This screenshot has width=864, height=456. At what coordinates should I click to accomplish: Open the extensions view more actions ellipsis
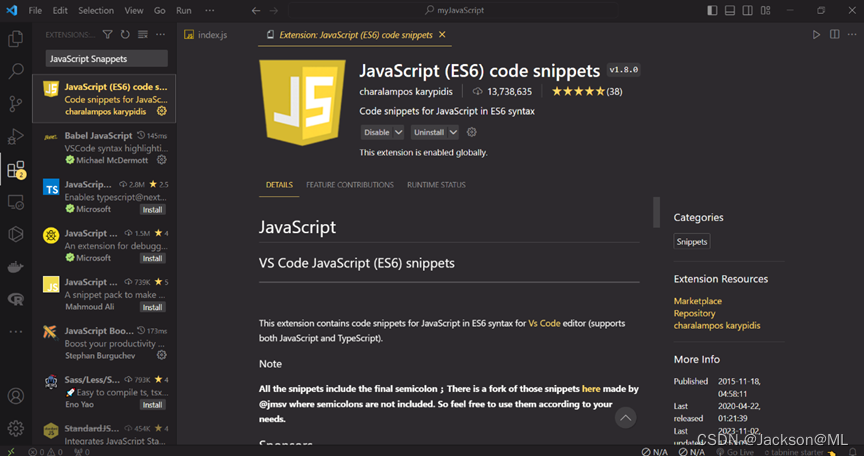[x=158, y=35]
